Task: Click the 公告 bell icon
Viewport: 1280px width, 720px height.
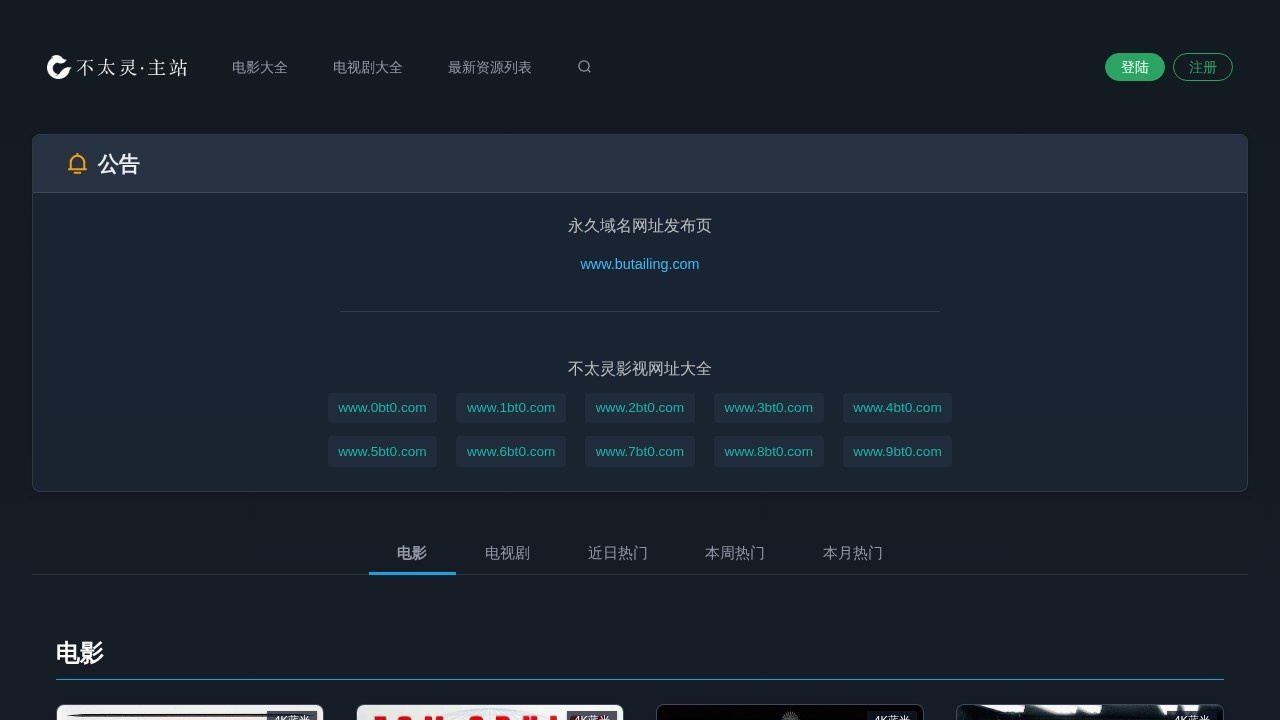Action: (x=77, y=164)
